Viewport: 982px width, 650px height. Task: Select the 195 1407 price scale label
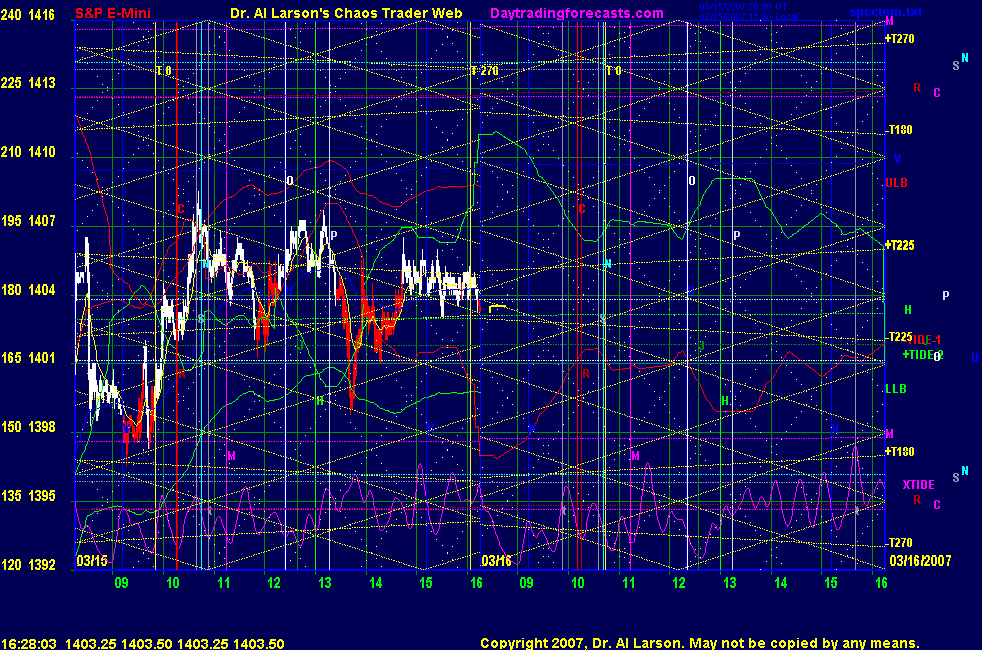(x=28, y=221)
